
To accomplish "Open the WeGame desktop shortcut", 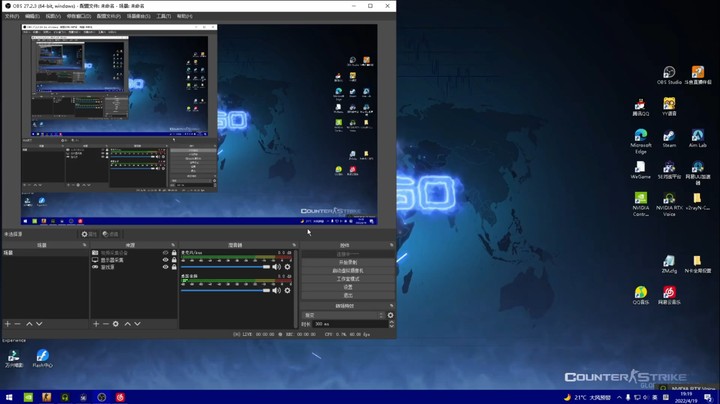I will [641, 170].
